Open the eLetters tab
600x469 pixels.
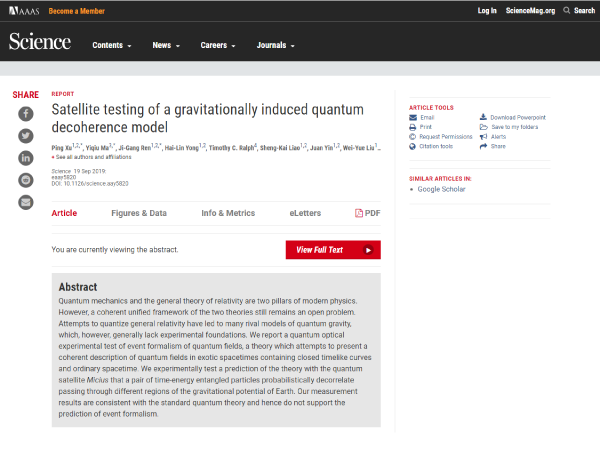pyautogui.click(x=305, y=213)
